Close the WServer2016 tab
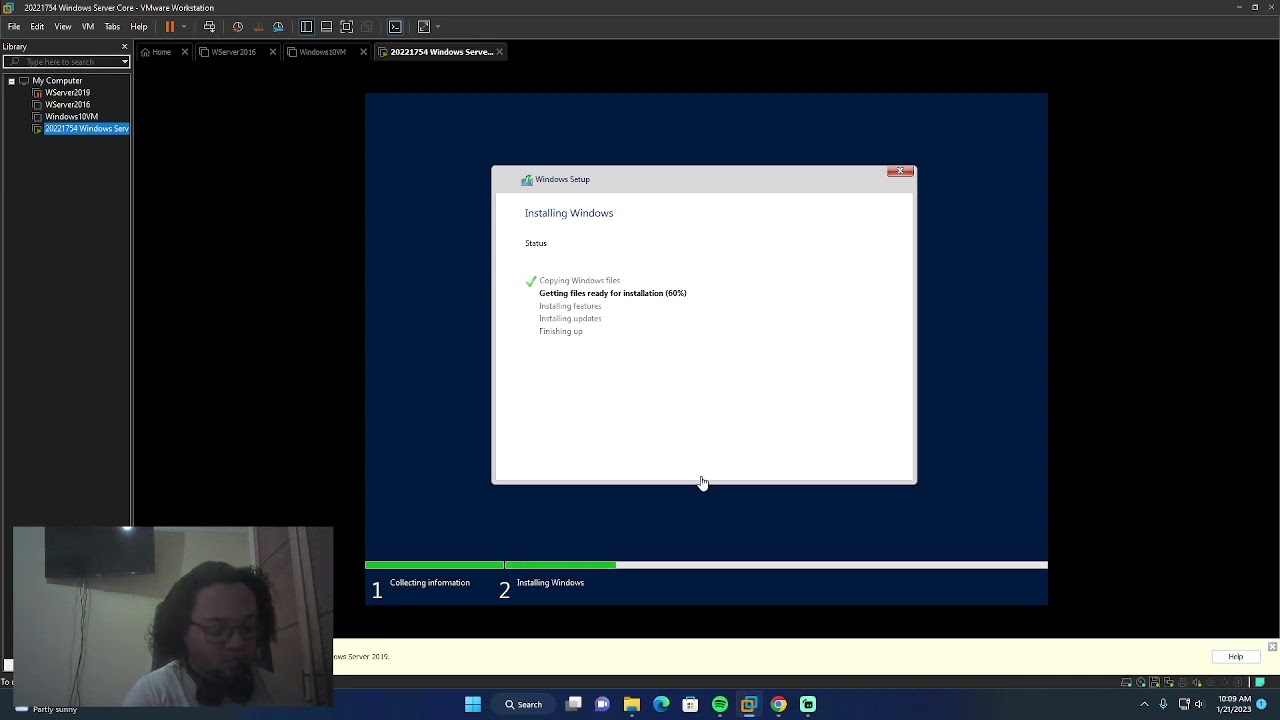The image size is (1280, 720). pyautogui.click(x=273, y=52)
